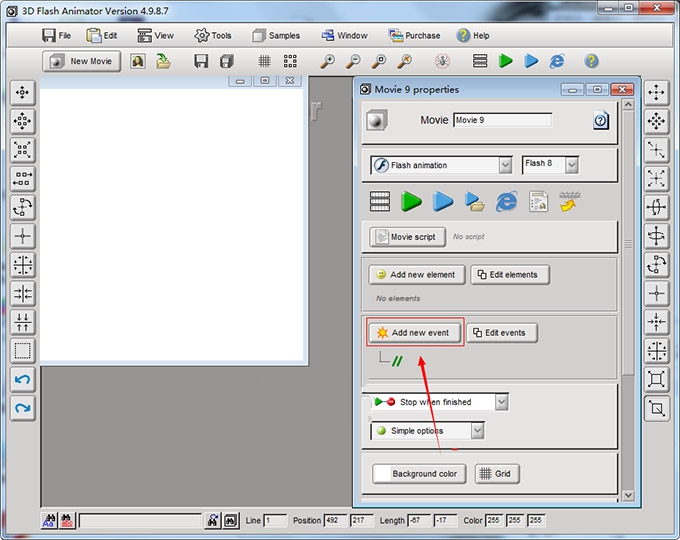Expand the Stop when finished dropdown

(502, 402)
